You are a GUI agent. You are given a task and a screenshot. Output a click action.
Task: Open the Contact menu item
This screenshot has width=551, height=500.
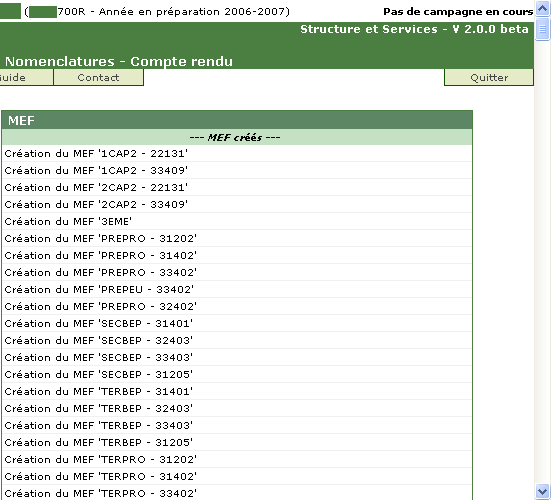(98, 77)
